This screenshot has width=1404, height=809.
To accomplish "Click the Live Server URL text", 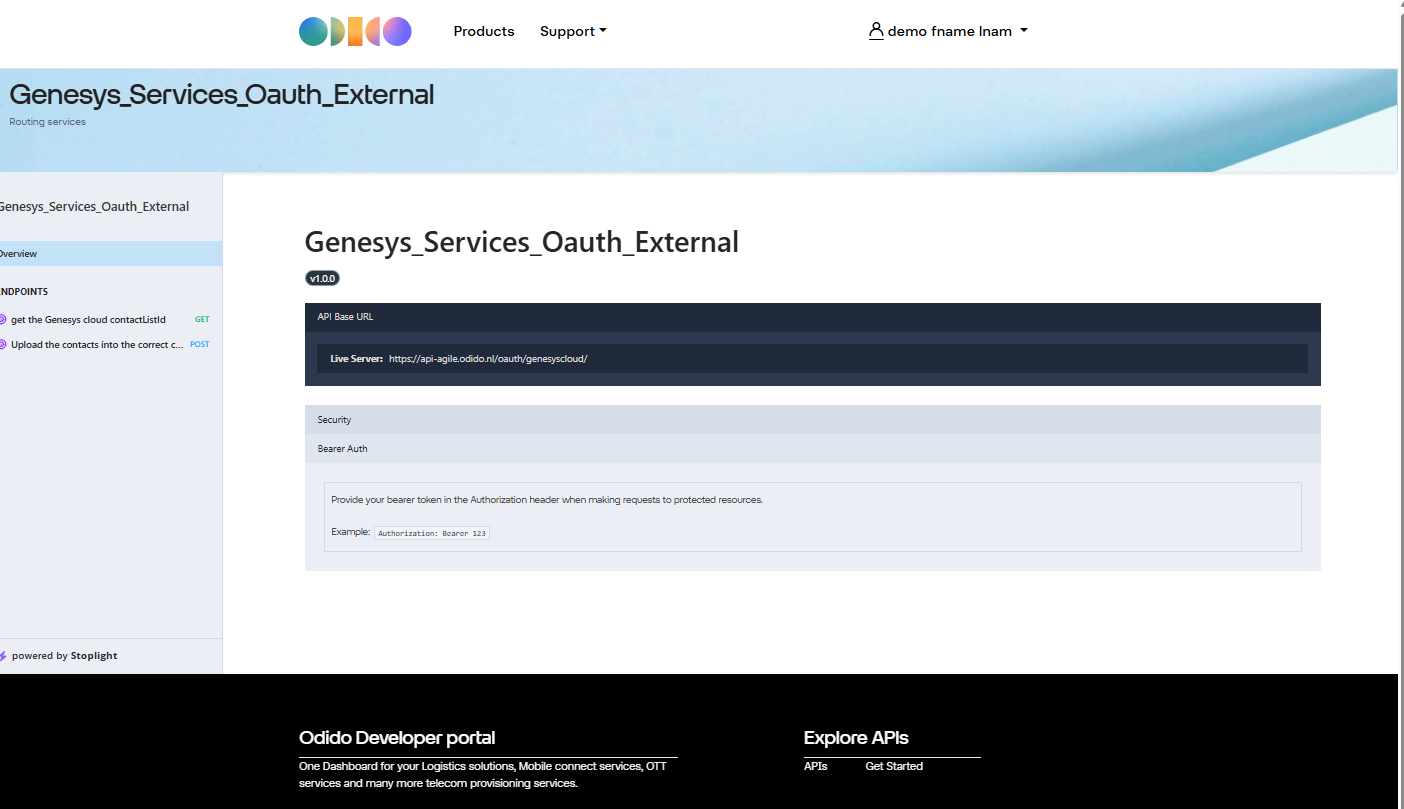I will click(x=488, y=359).
